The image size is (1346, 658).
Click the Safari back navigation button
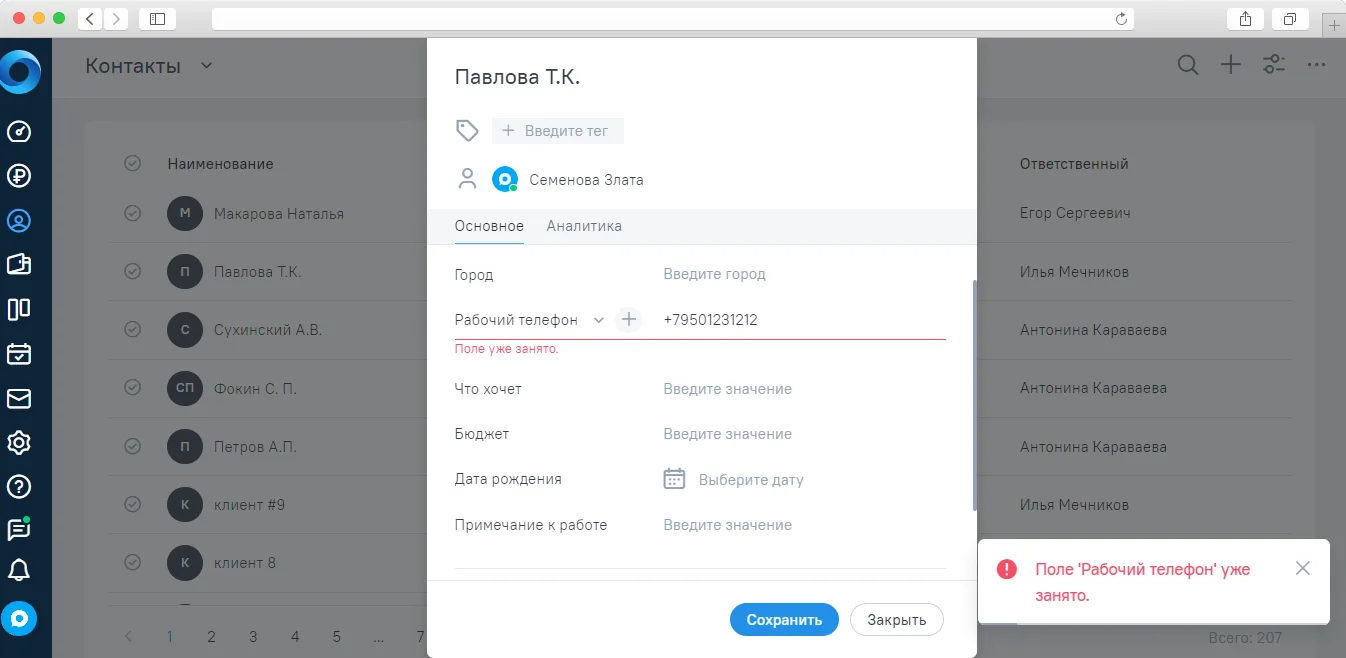(x=90, y=18)
